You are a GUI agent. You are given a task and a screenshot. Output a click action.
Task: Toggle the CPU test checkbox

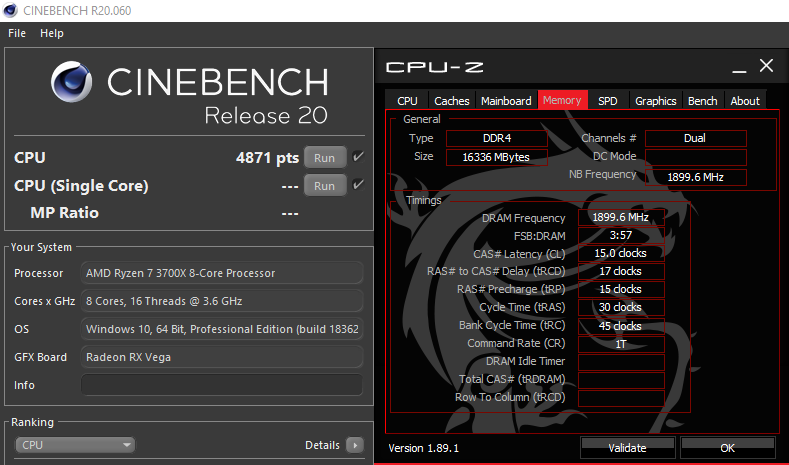[358, 157]
